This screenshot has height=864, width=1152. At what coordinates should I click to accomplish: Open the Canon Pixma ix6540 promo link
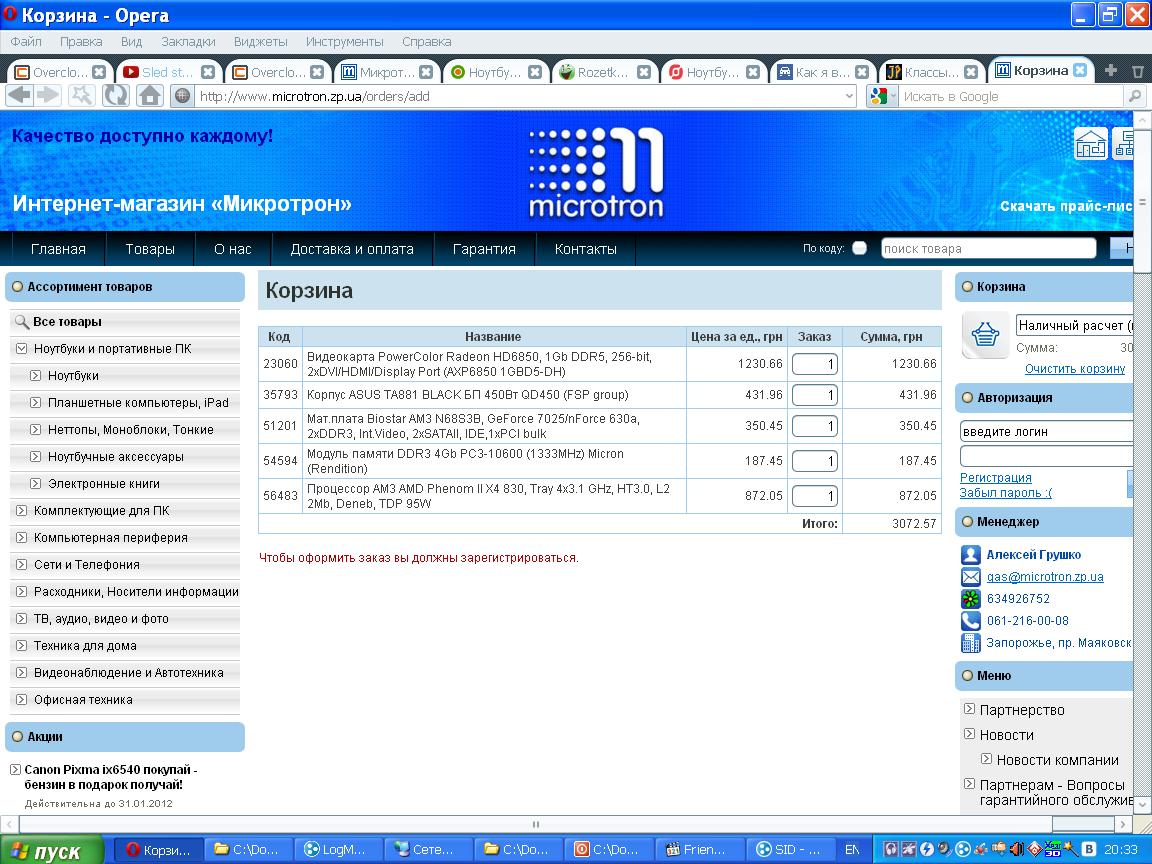(111, 777)
